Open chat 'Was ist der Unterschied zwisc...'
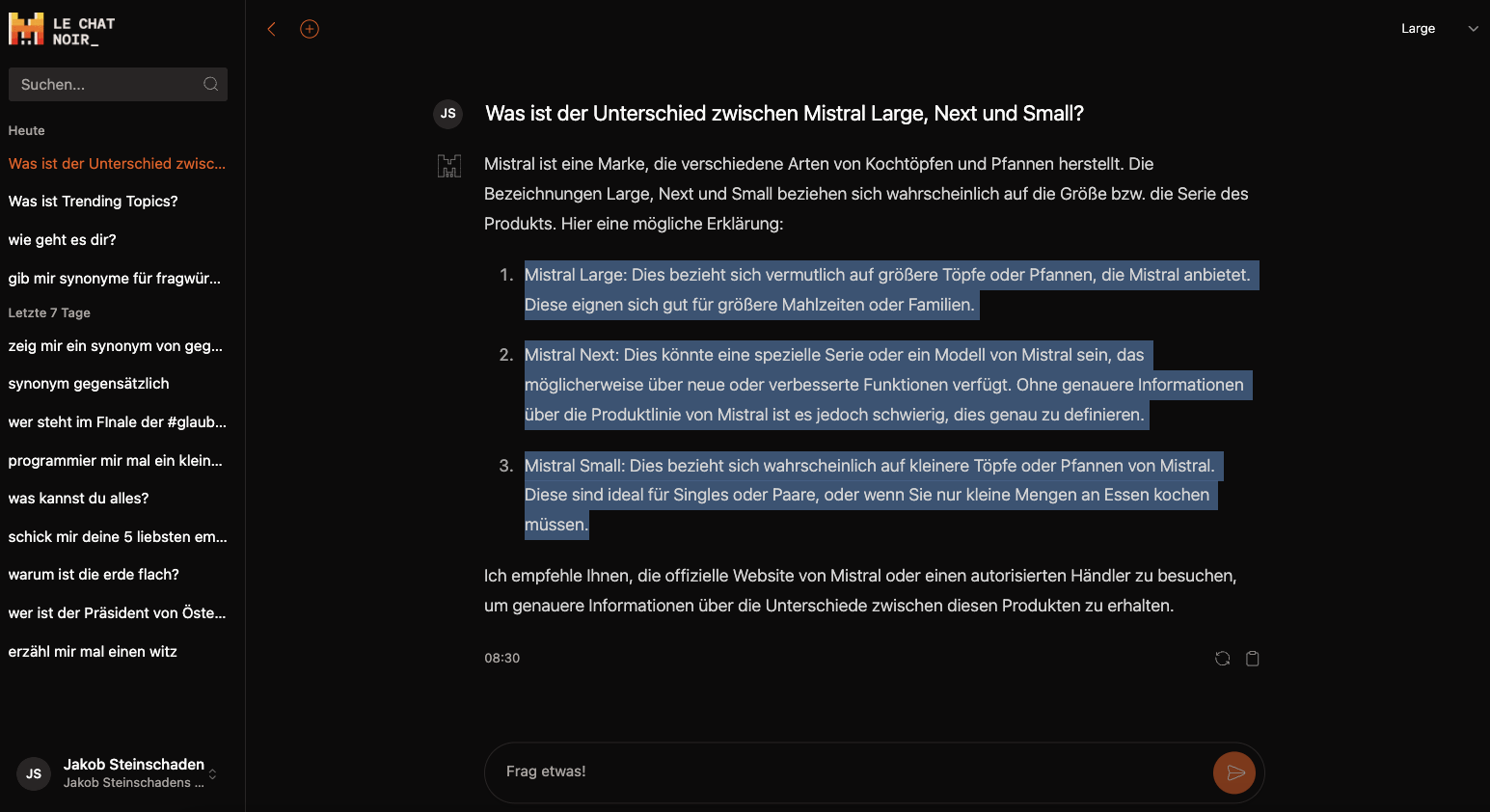The height and width of the screenshot is (812, 1490). coord(118,164)
